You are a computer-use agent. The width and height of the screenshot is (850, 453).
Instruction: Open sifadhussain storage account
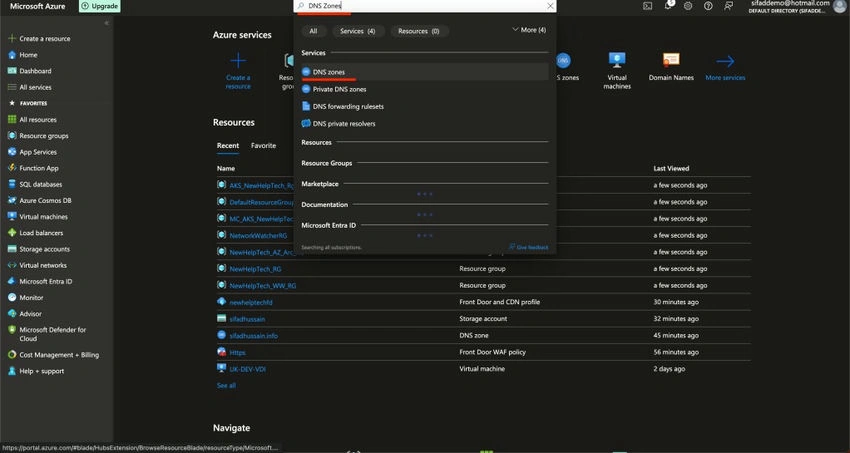click(x=247, y=319)
